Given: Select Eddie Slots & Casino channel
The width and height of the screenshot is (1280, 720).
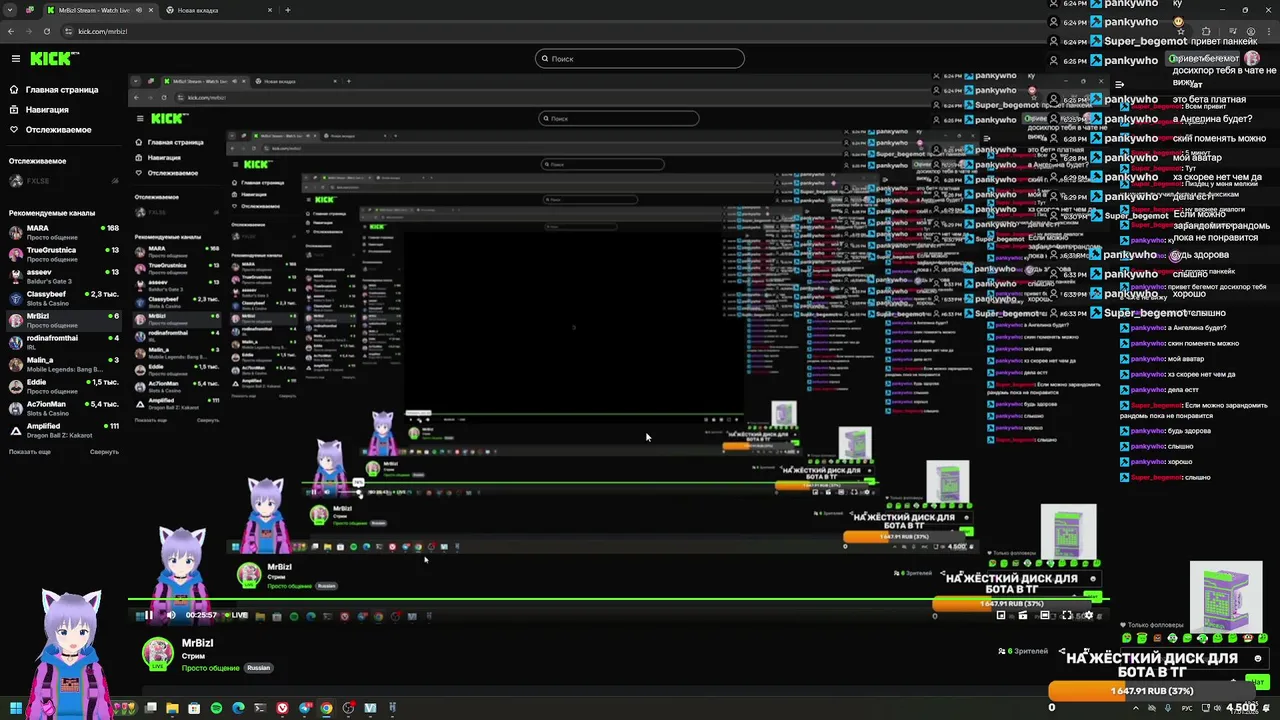Looking at the screenshot, I should coord(63,386).
